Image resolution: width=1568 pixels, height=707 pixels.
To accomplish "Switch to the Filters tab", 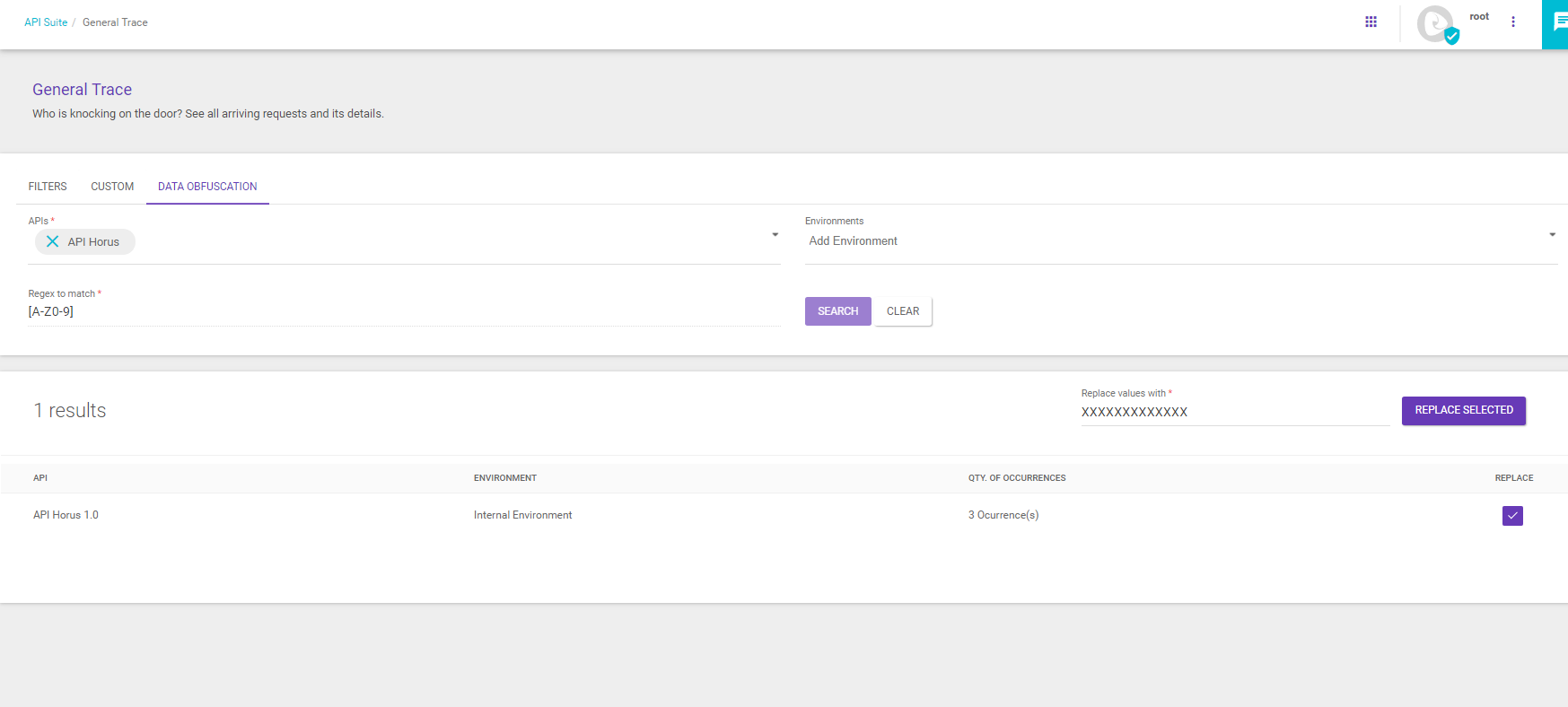I will pyautogui.click(x=48, y=187).
